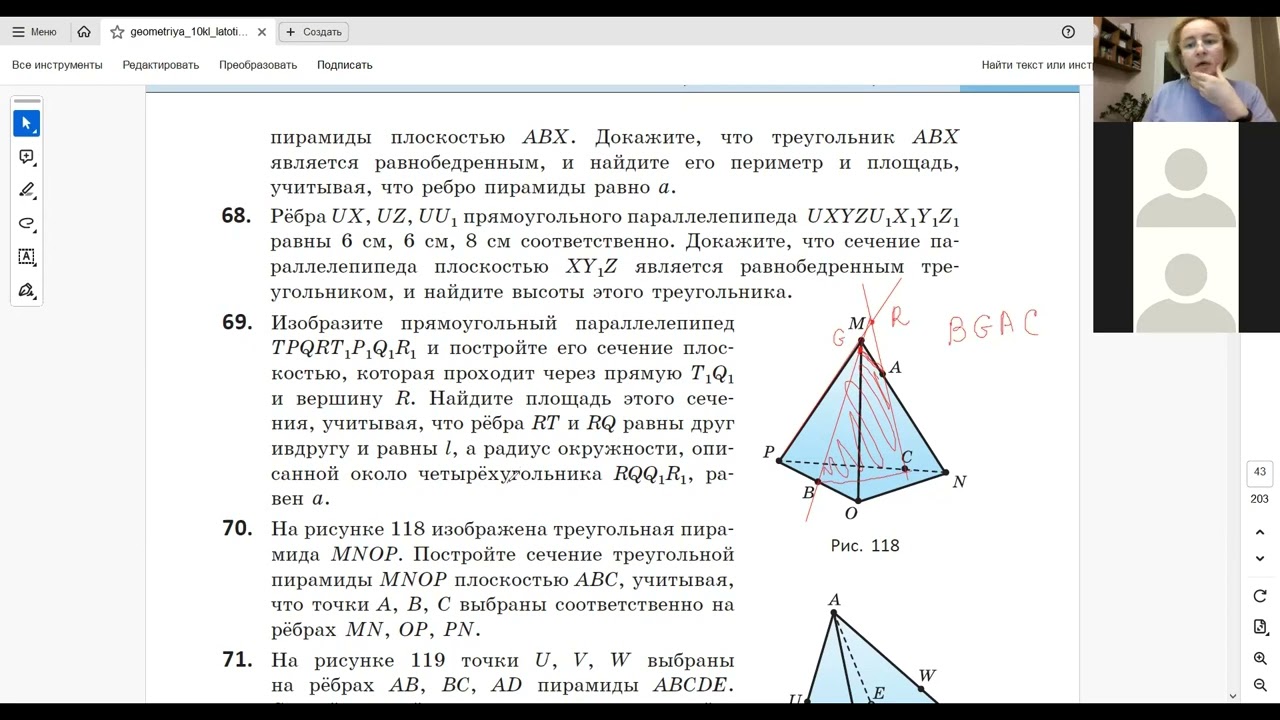Click the Создать new tab button
1280x720 pixels.
pyautogui.click(x=313, y=32)
